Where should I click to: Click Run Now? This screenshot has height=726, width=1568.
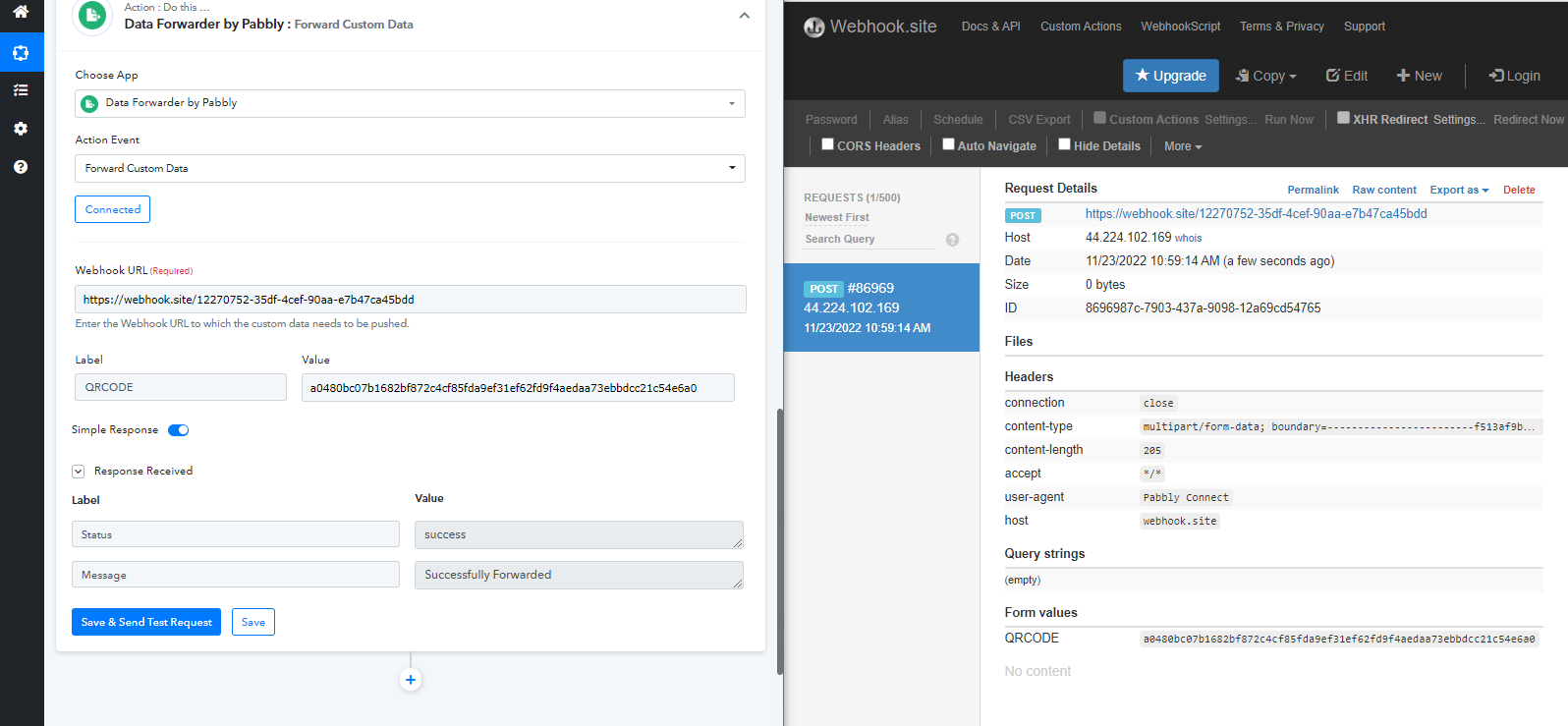click(1289, 120)
